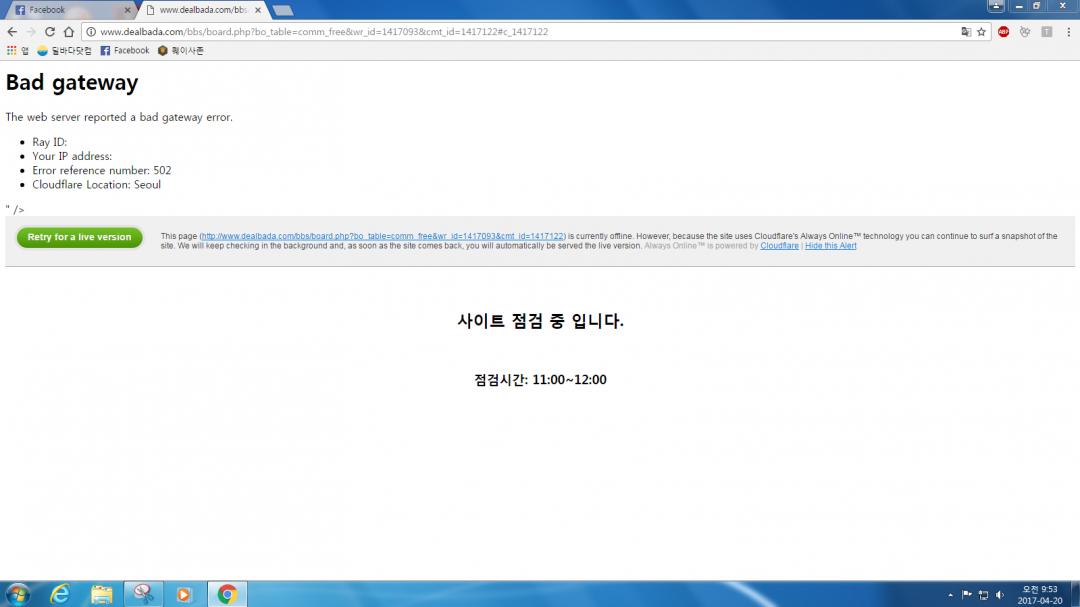Image resolution: width=1080 pixels, height=607 pixels.
Task: Close the dealbada.com tab
Action: point(257,10)
